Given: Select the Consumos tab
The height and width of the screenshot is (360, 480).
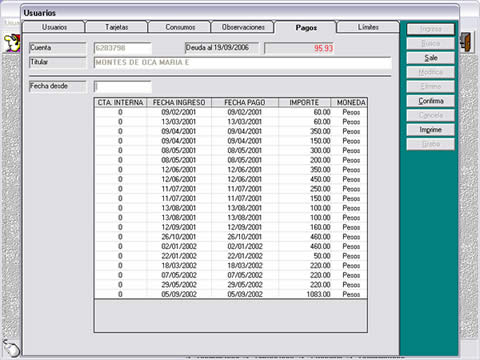Looking at the screenshot, I should pyautogui.click(x=180, y=27).
